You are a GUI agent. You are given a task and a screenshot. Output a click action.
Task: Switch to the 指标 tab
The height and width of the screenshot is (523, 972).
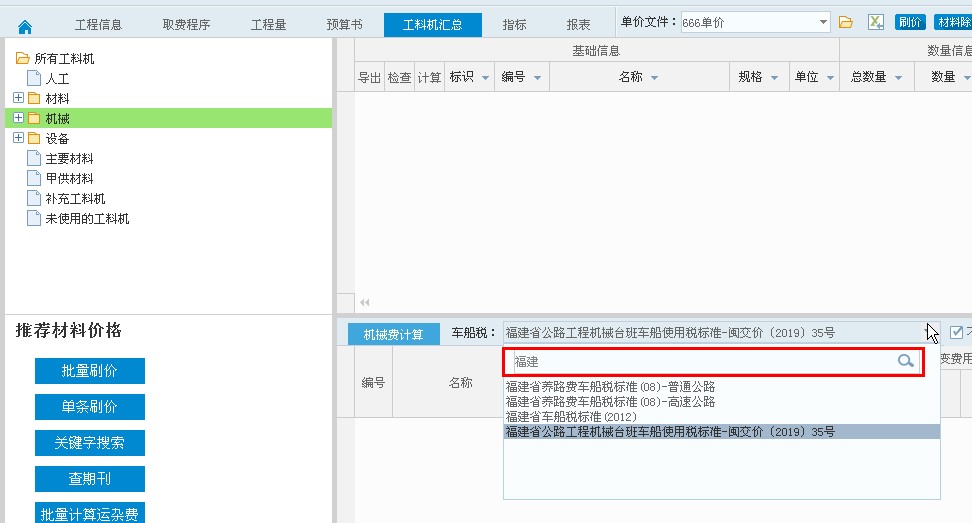515,25
